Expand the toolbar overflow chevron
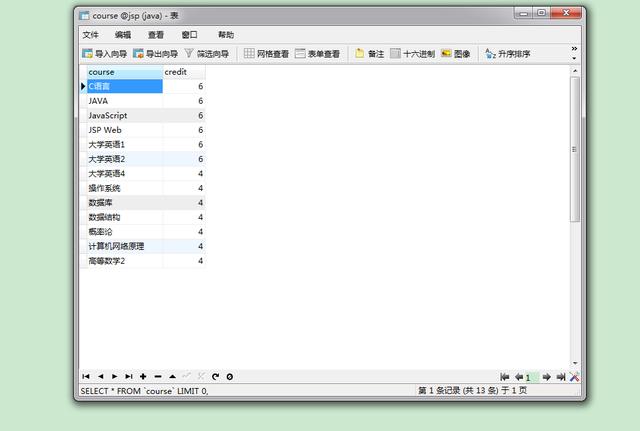This screenshot has width=640, height=431. point(574,49)
